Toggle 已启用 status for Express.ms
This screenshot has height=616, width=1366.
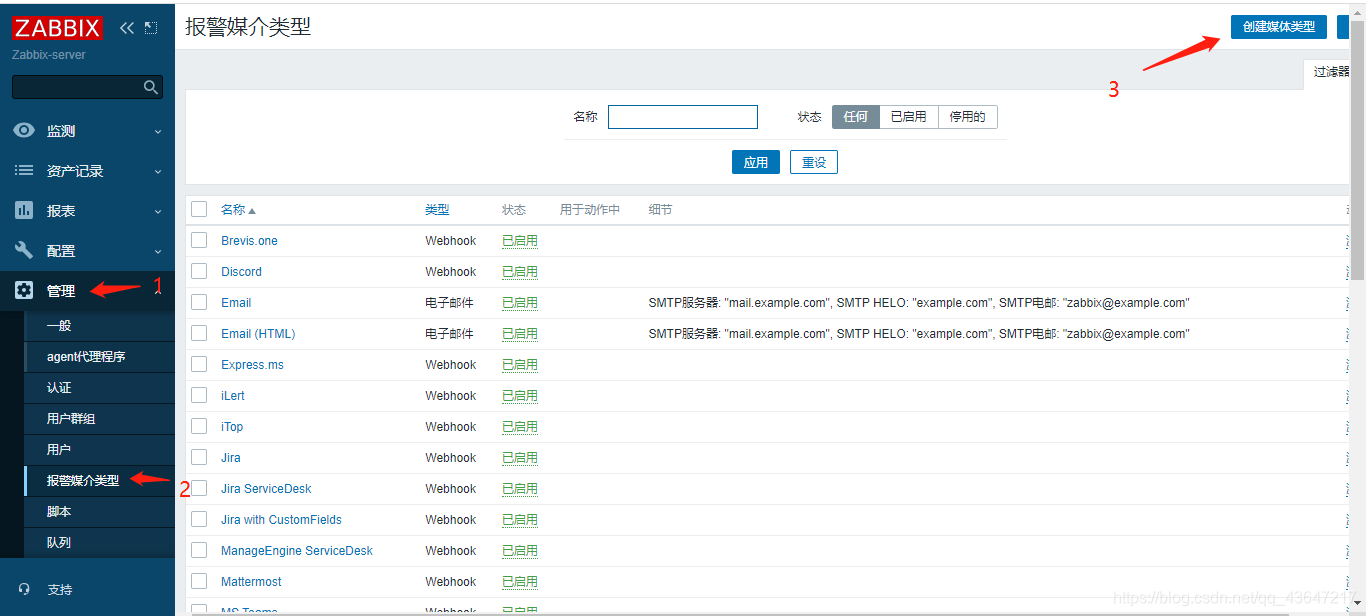coord(520,365)
